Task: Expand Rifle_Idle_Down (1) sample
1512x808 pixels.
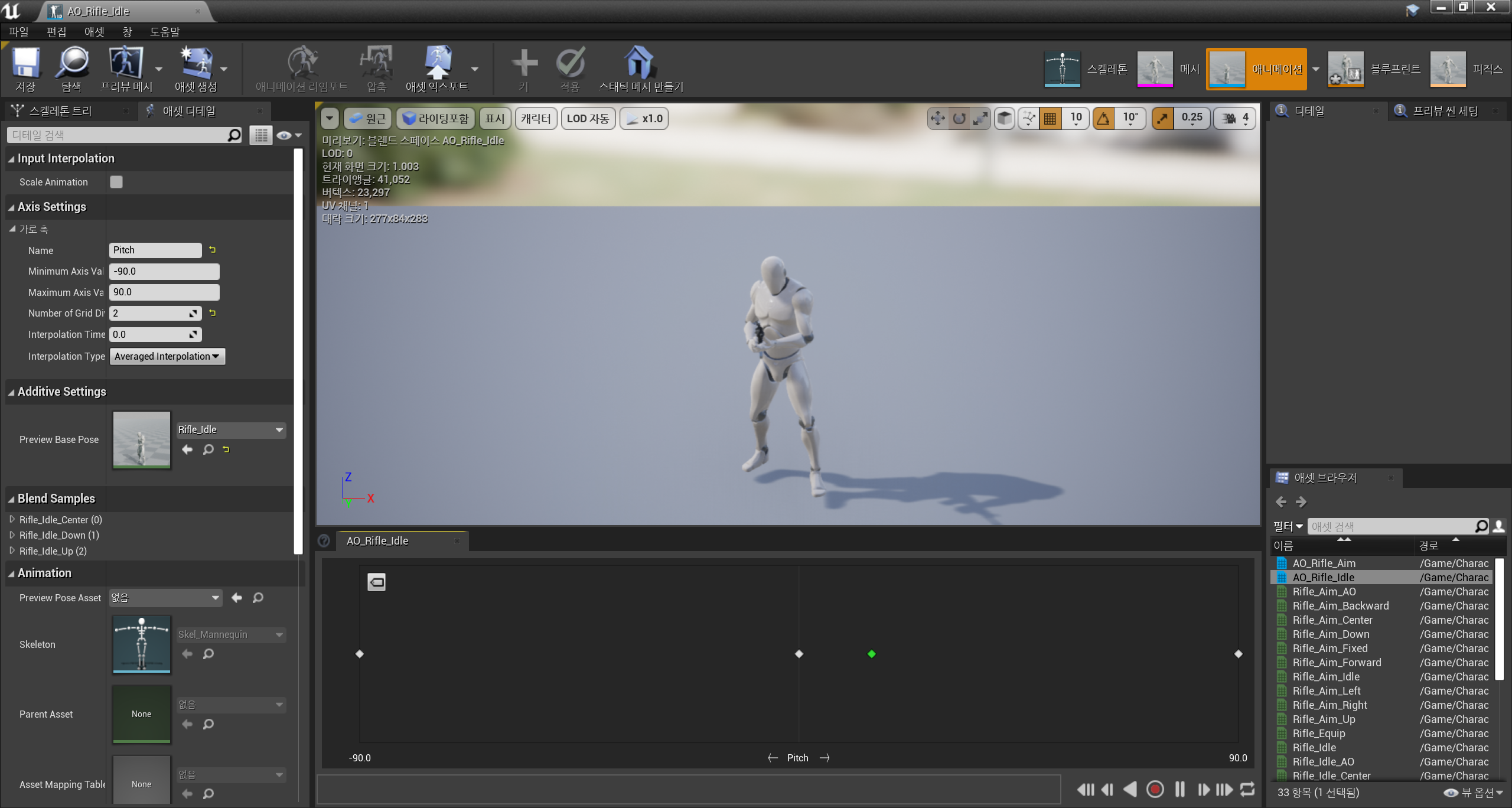Action: click(12, 535)
